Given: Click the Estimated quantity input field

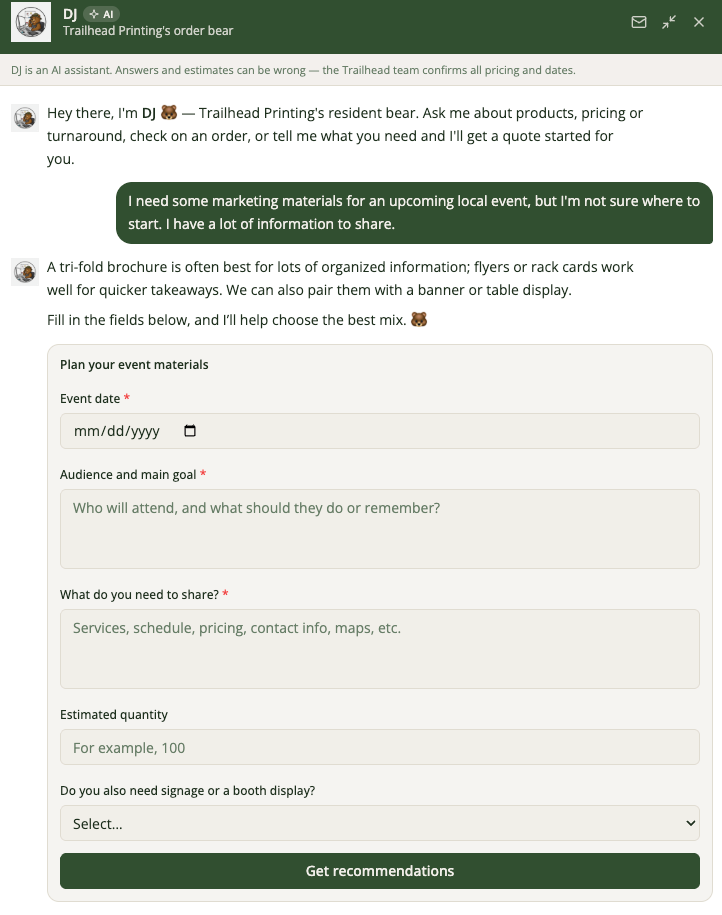Looking at the screenshot, I should [x=379, y=747].
